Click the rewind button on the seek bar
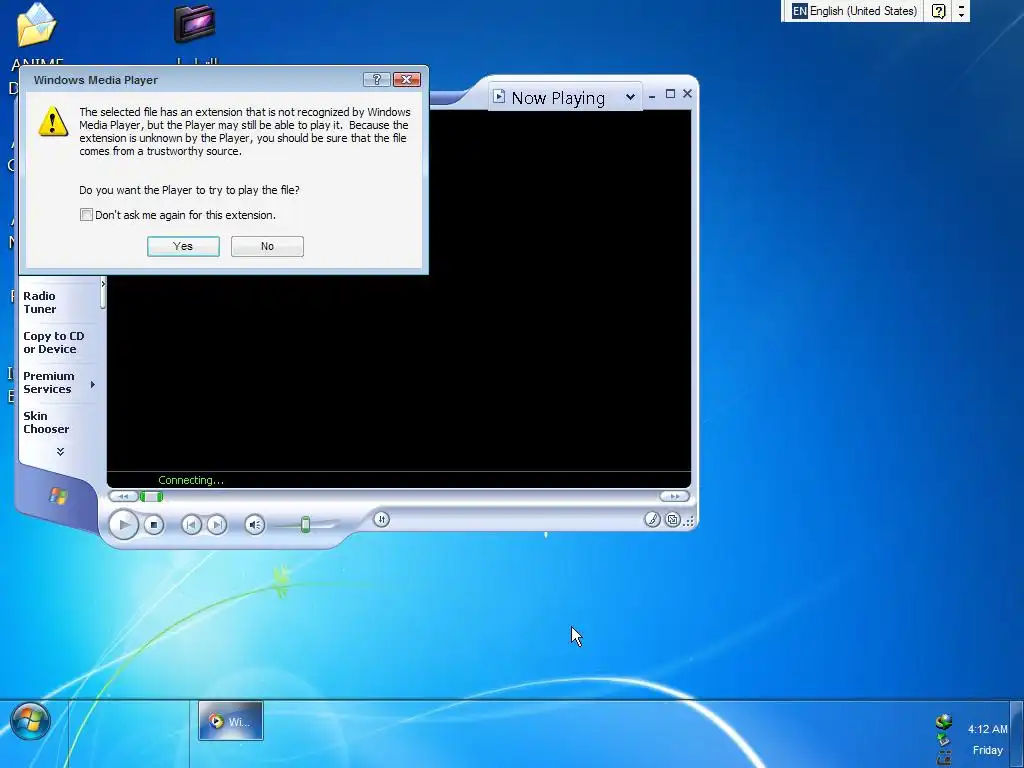The width and height of the screenshot is (1024, 768). pyautogui.click(x=123, y=496)
